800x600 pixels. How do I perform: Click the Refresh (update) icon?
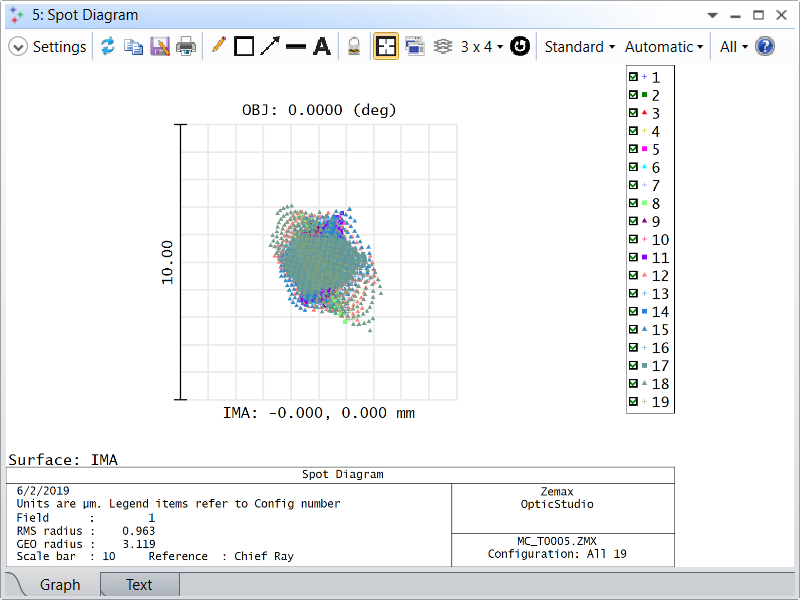pos(108,46)
